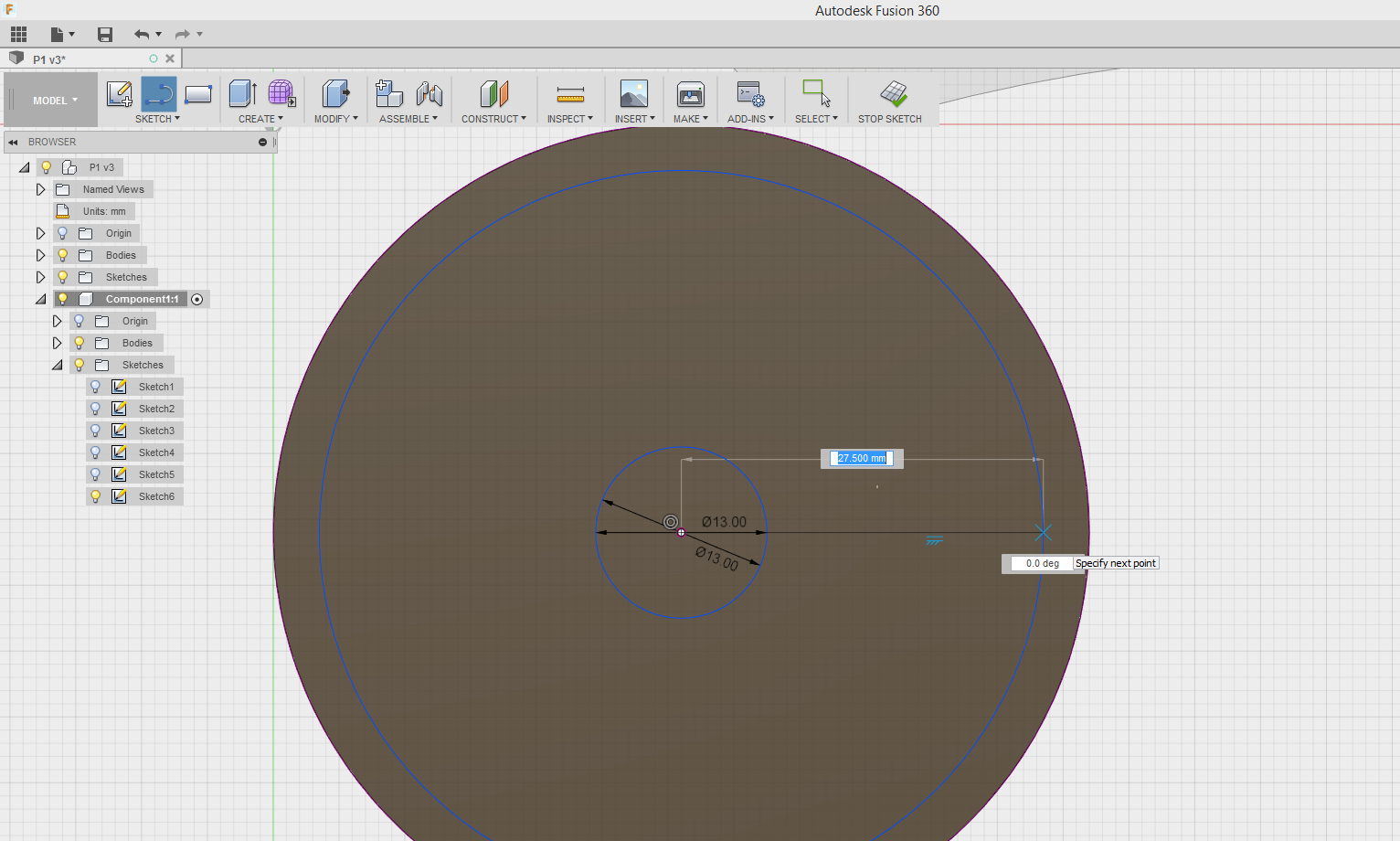Select the Rectangle sketch tool
1400x841 pixels.
pos(198,93)
